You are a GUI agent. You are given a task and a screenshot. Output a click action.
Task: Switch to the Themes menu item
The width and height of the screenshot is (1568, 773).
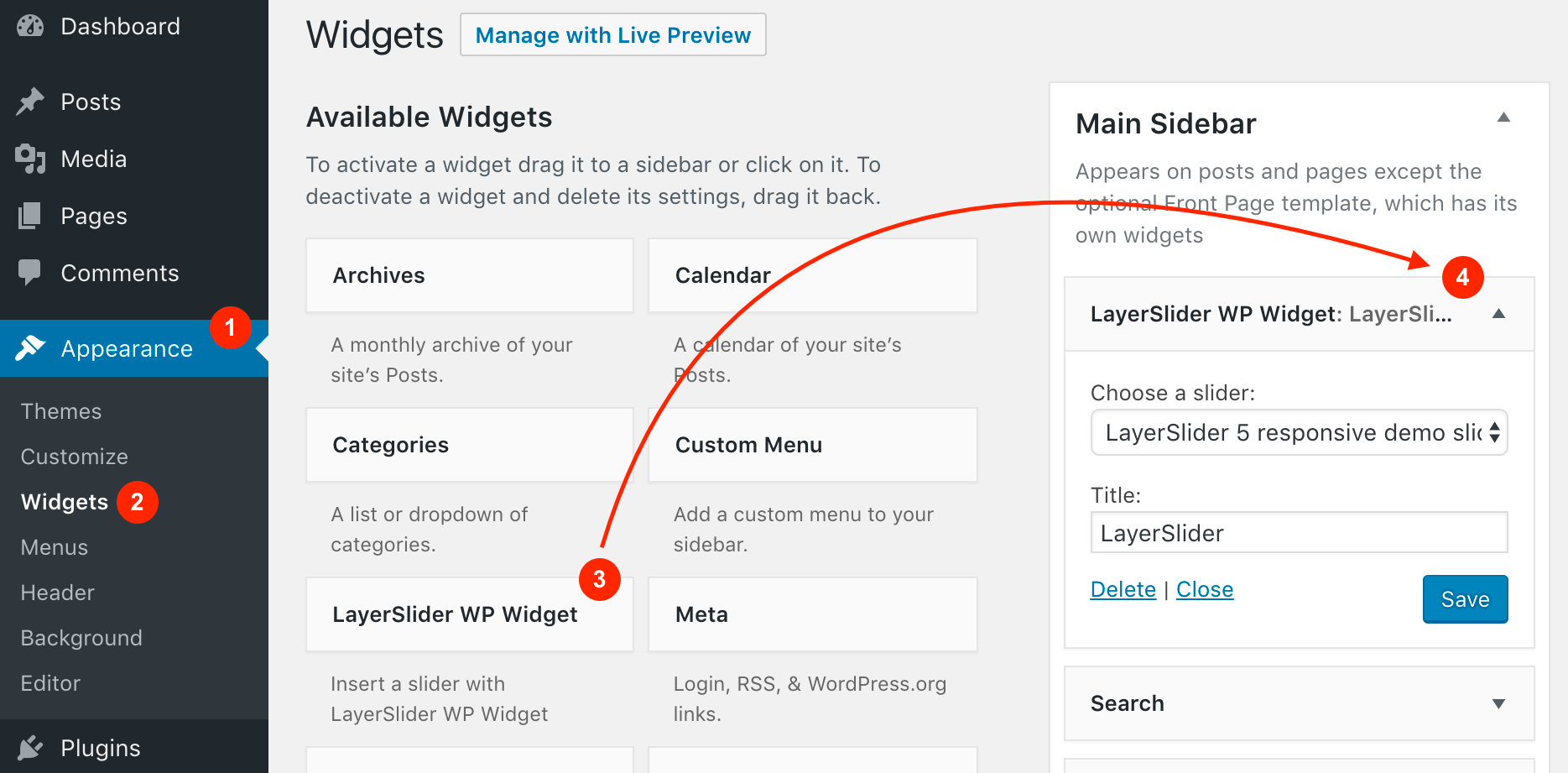pyautogui.click(x=60, y=410)
